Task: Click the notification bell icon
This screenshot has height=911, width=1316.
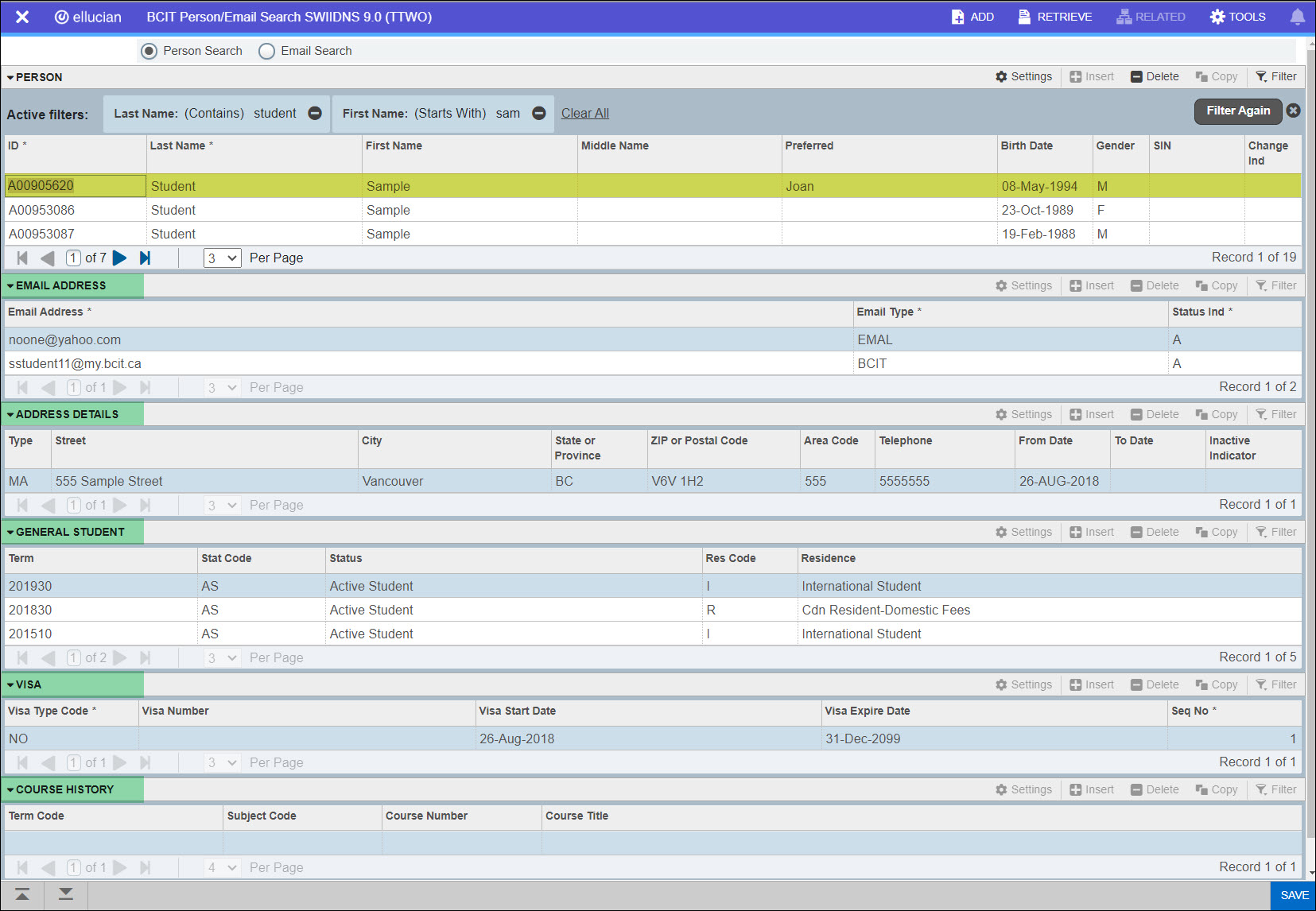Action: click(1297, 16)
